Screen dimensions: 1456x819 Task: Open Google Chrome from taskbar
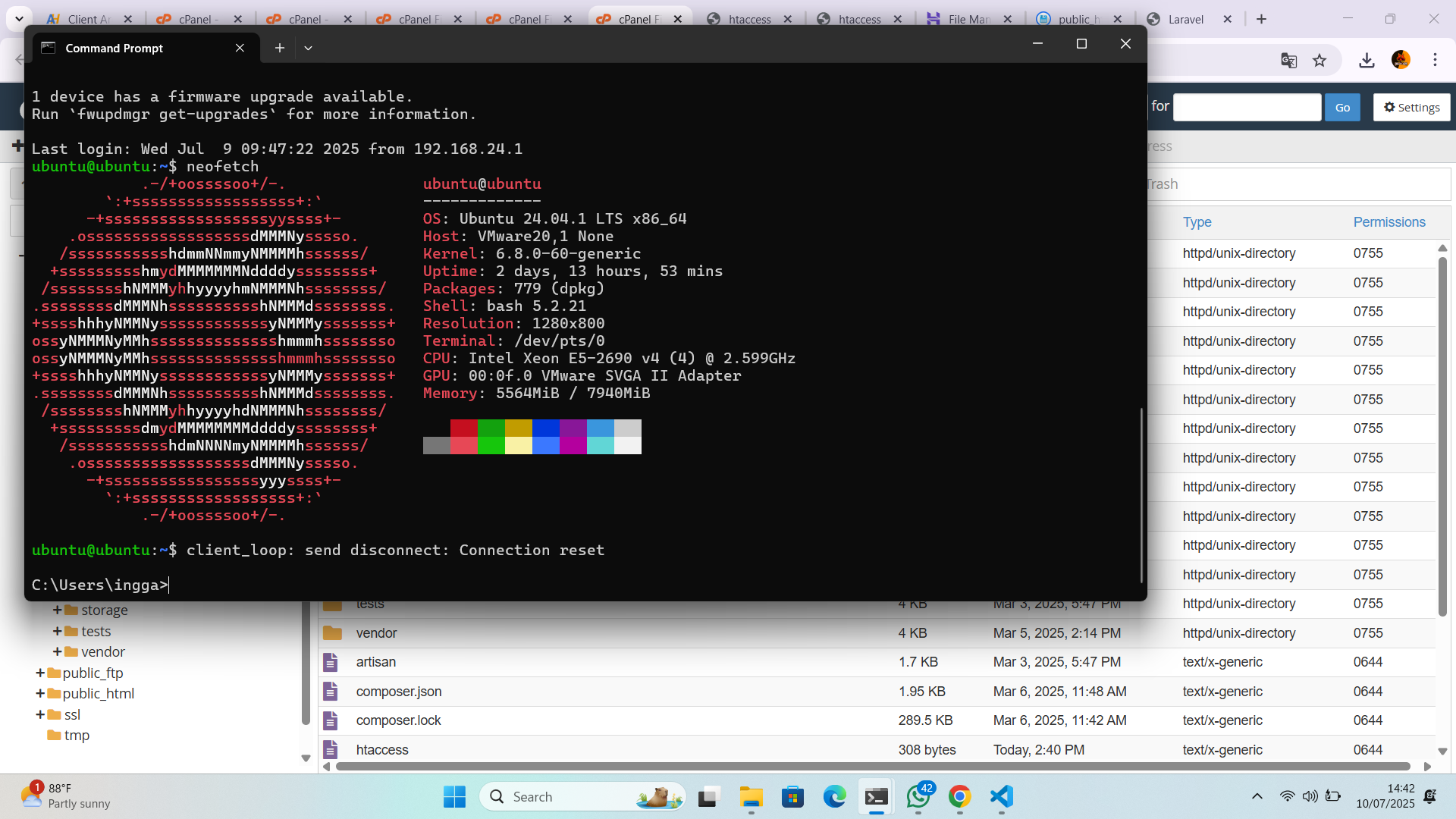(959, 796)
